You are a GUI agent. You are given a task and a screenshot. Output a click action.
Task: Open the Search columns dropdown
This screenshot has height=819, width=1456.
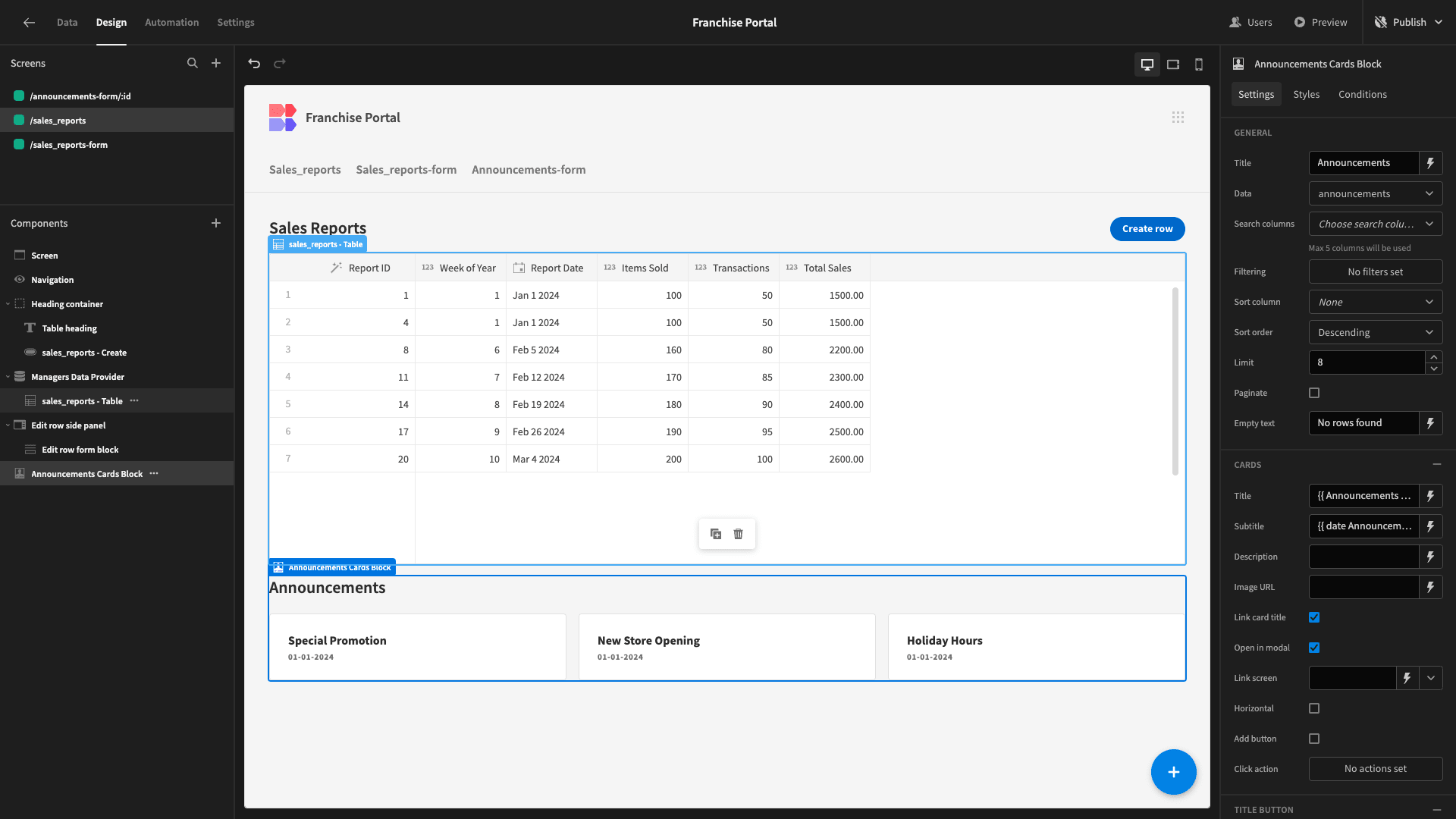tap(1376, 224)
